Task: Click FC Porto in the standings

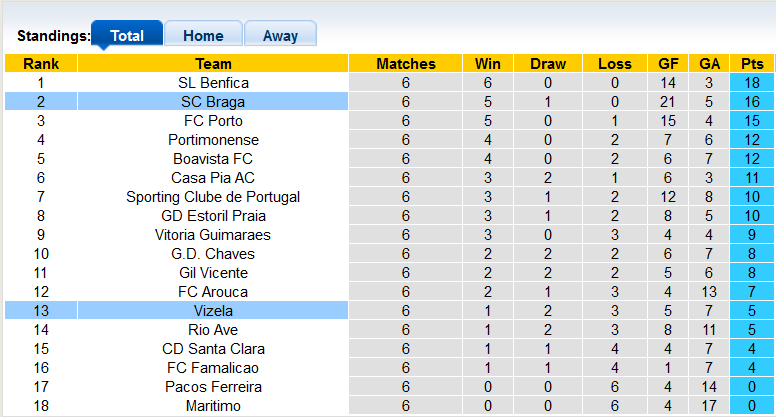Action: tap(213, 121)
